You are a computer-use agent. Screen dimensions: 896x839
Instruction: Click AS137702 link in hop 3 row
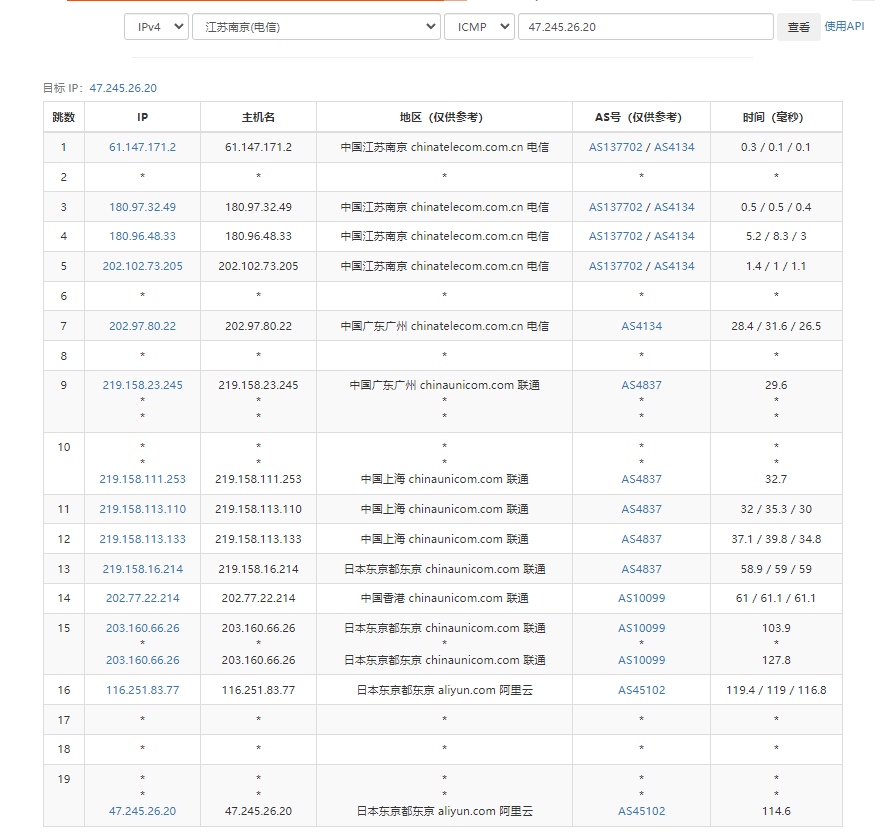[615, 207]
